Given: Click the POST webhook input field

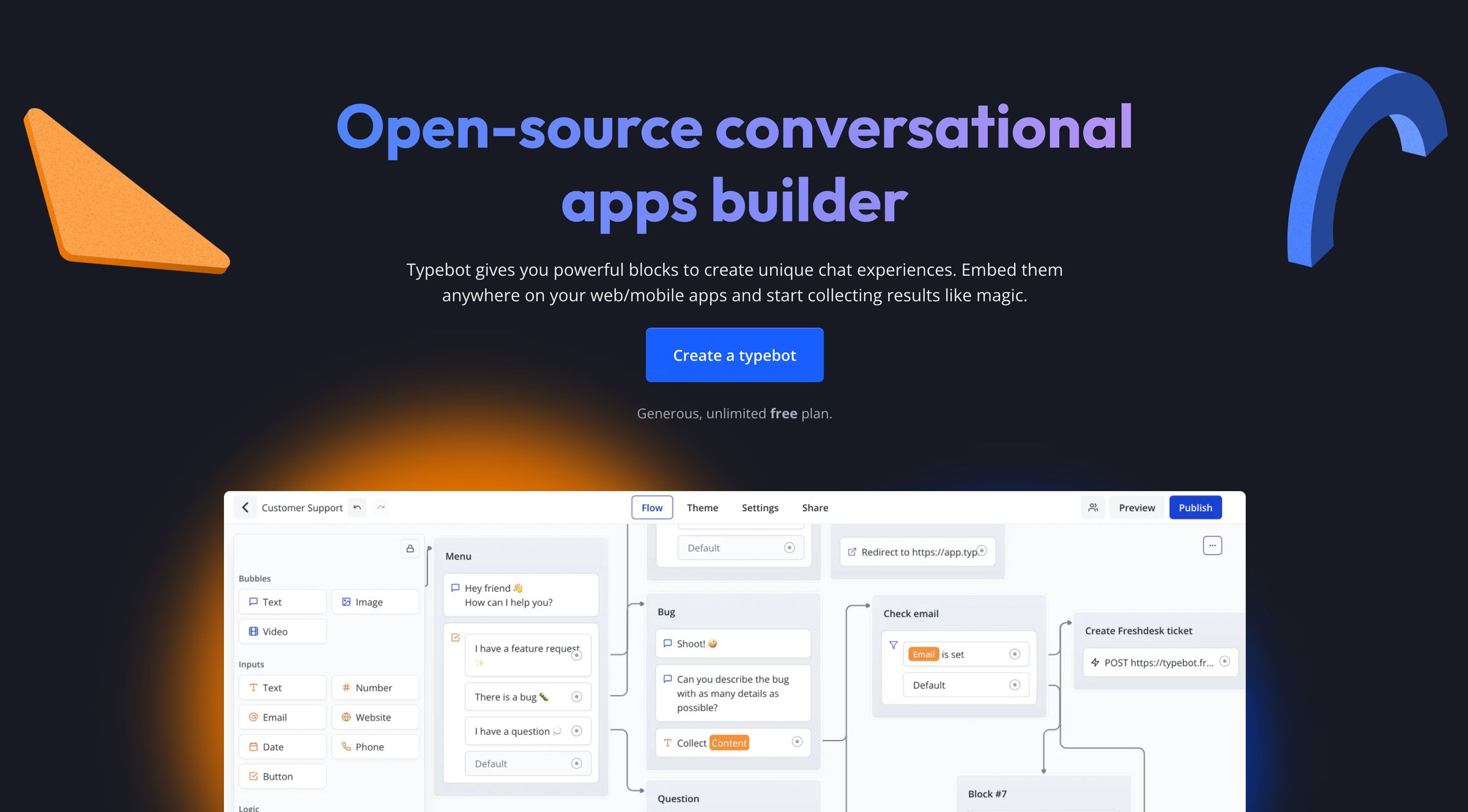Looking at the screenshot, I should pos(1155,662).
